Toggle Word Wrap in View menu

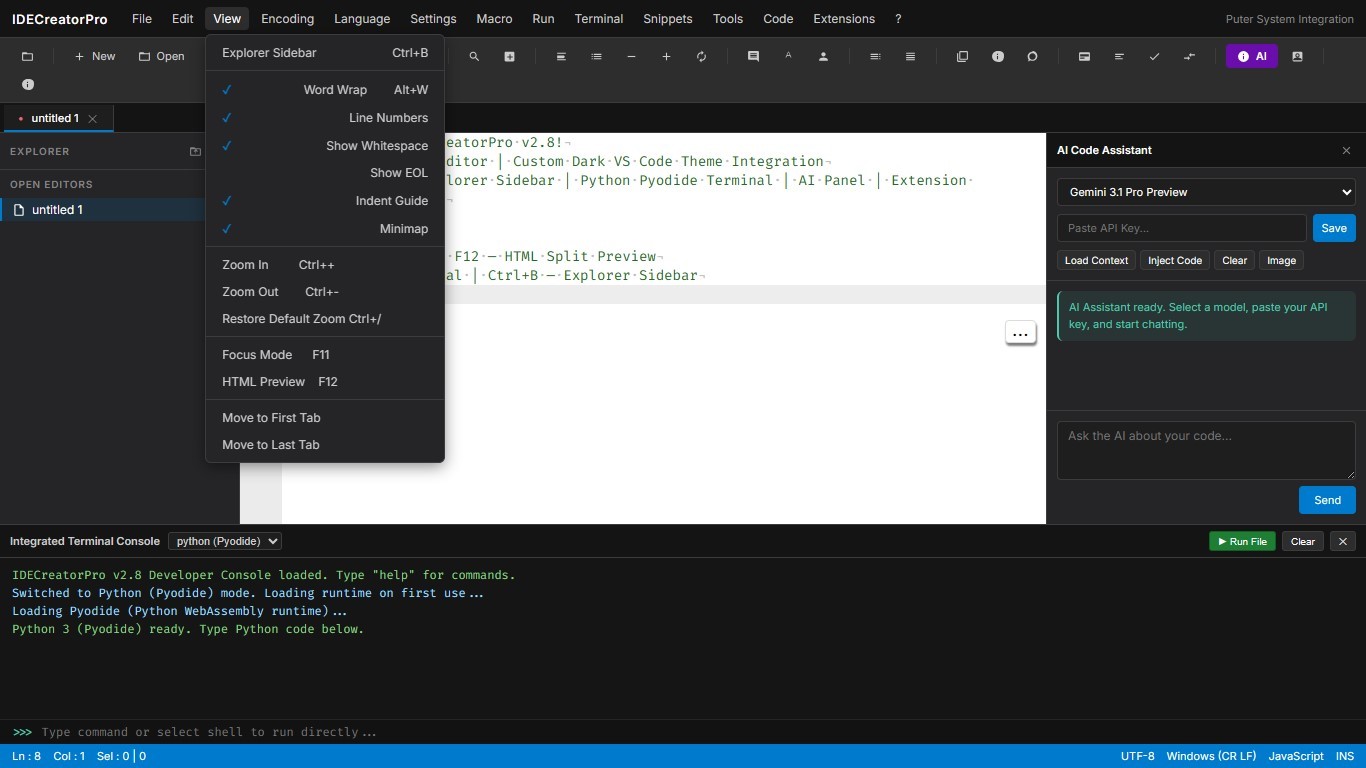(x=325, y=90)
